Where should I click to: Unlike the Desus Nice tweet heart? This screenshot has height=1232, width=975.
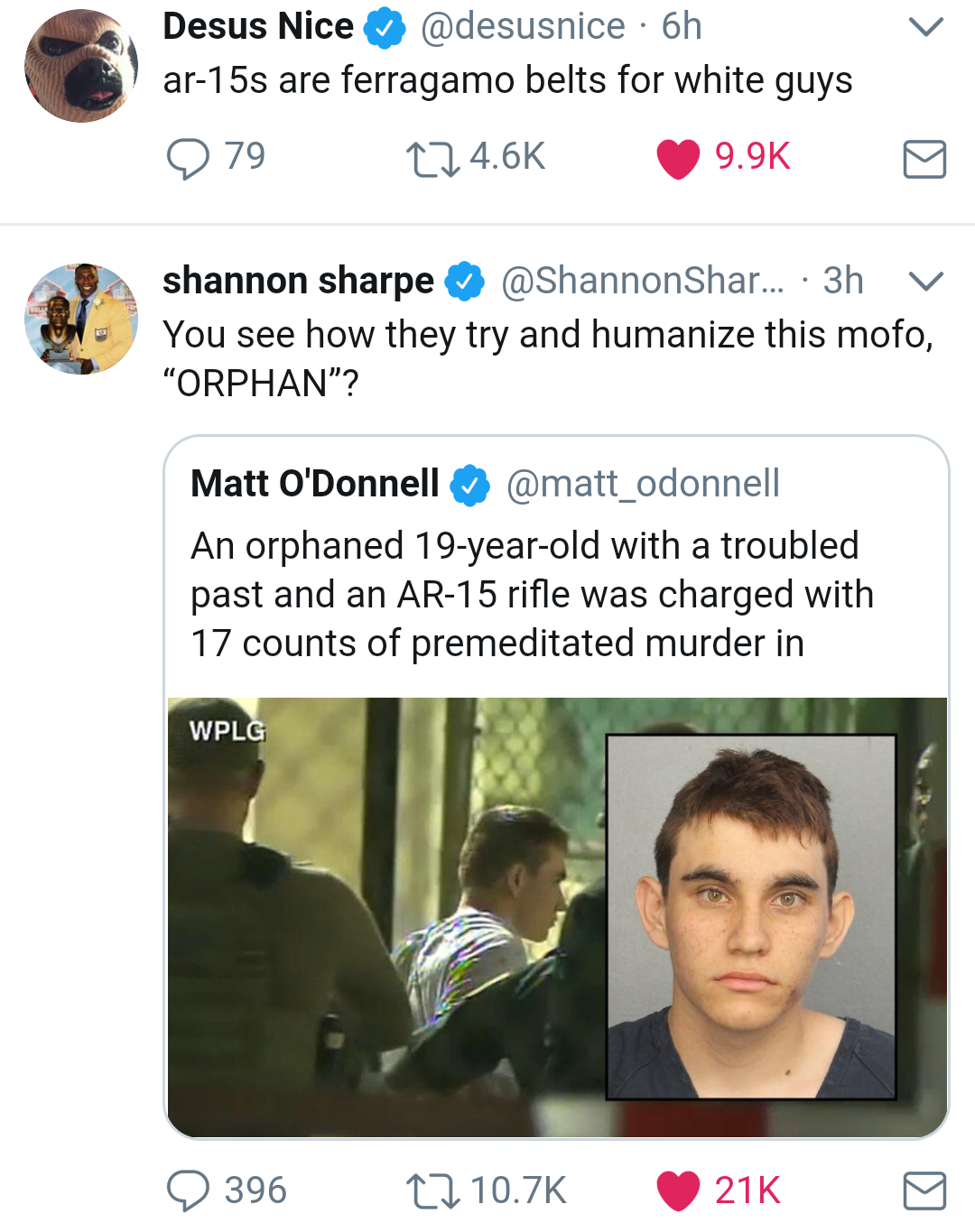coord(678,159)
